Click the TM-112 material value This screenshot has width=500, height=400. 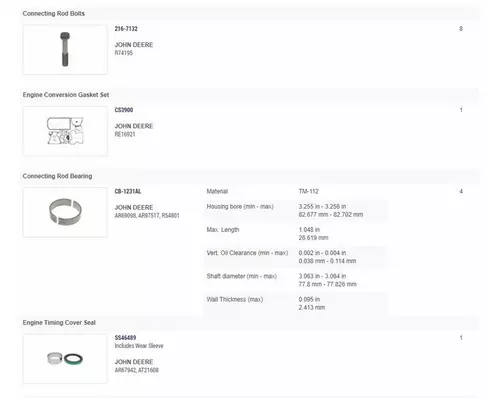(x=309, y=191)
